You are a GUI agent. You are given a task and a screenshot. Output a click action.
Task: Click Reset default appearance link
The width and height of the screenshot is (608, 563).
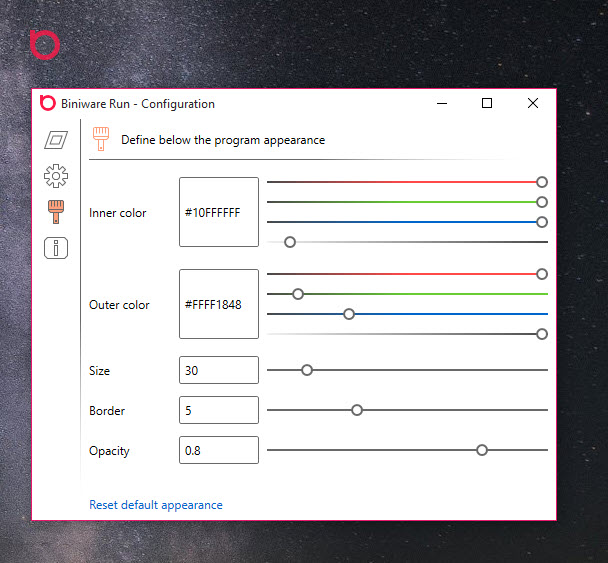click(156, 505)
